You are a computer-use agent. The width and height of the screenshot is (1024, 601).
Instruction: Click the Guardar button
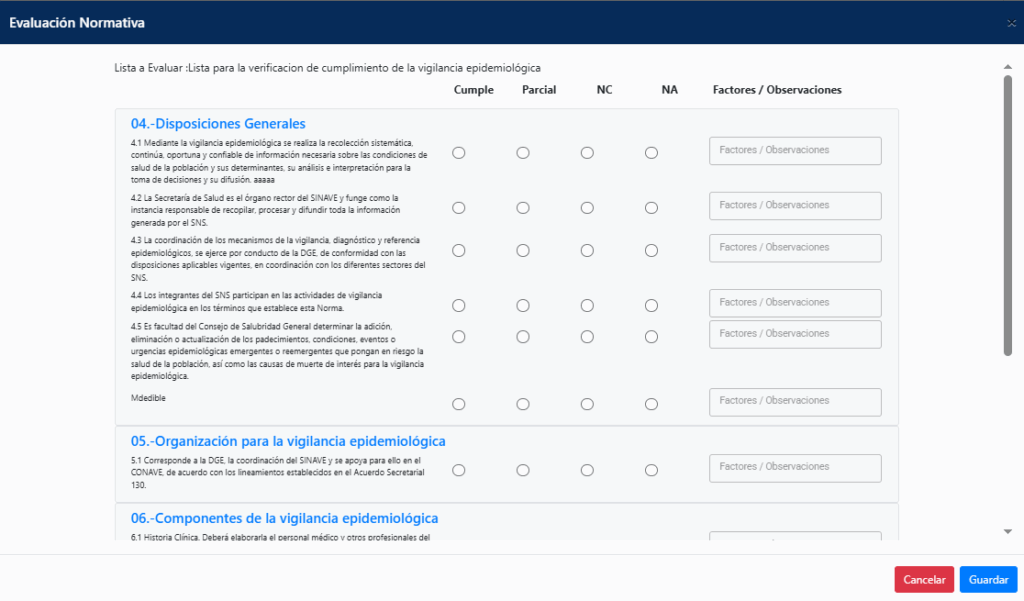point(988,579)
